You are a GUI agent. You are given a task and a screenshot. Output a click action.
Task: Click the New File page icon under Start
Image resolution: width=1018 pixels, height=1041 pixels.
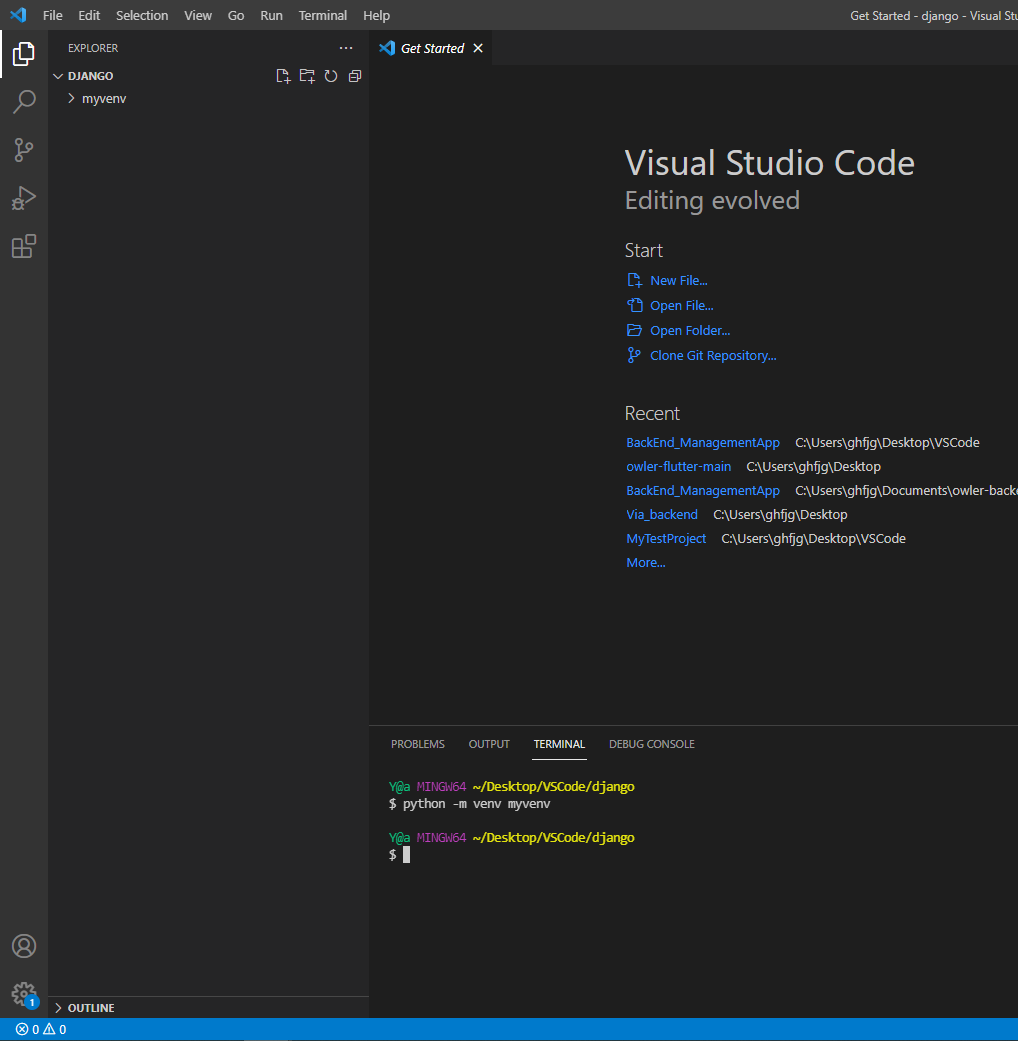(634, 280)
